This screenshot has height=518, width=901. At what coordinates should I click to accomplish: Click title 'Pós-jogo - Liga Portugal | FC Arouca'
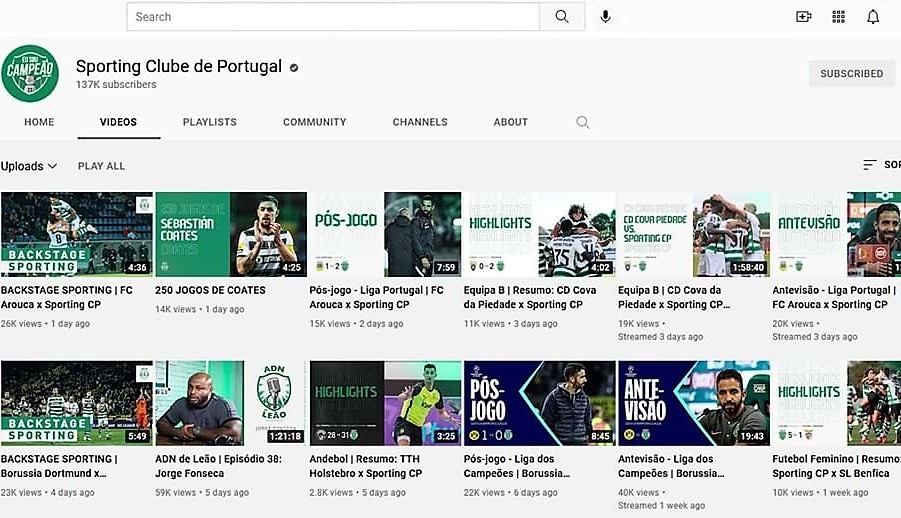376,297
